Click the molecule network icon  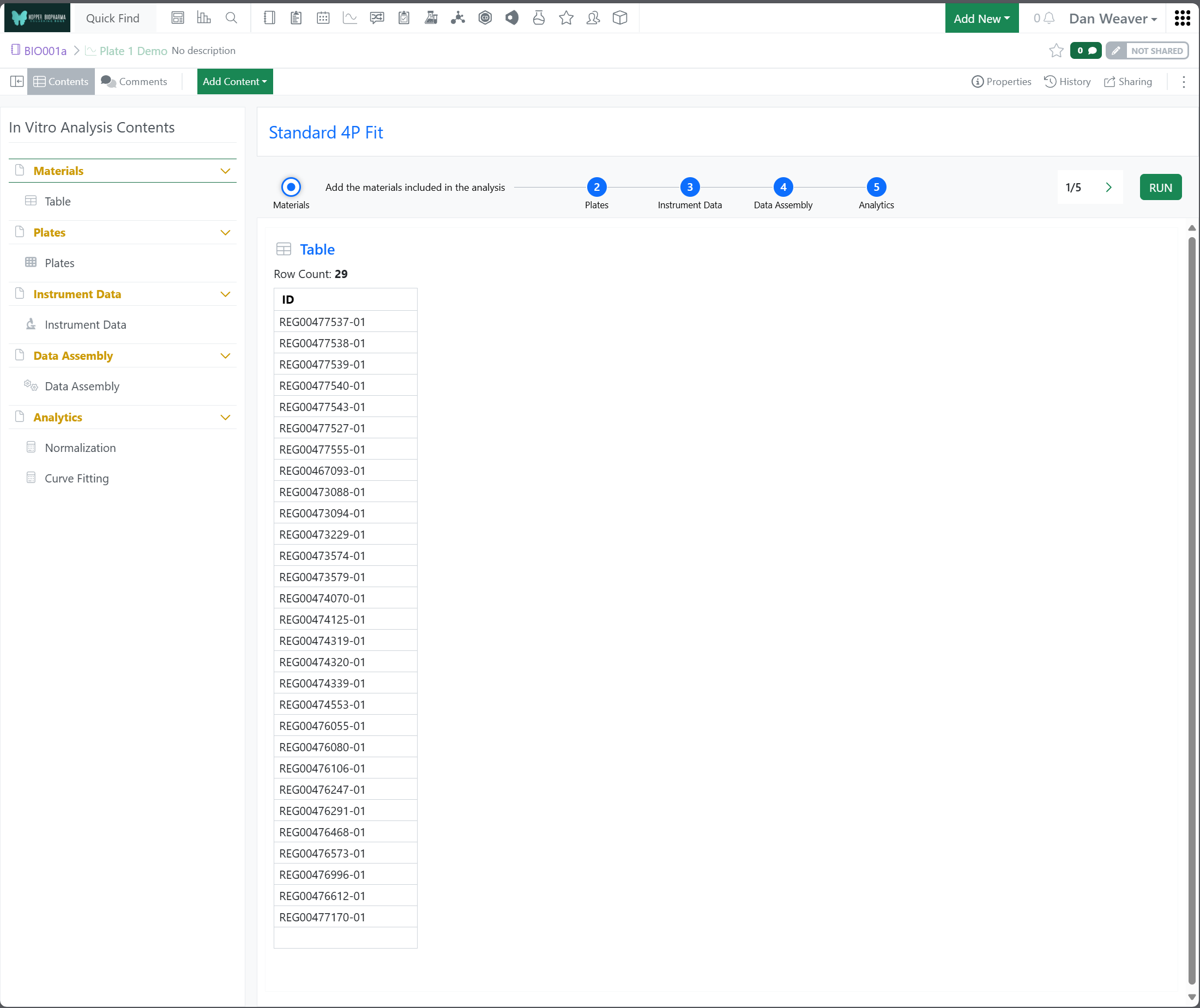(x=458, y=19)
